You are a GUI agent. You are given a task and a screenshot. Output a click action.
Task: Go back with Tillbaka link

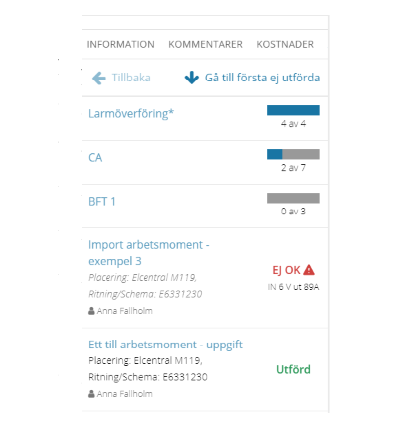pyautogui.click(x=131, y=78)
